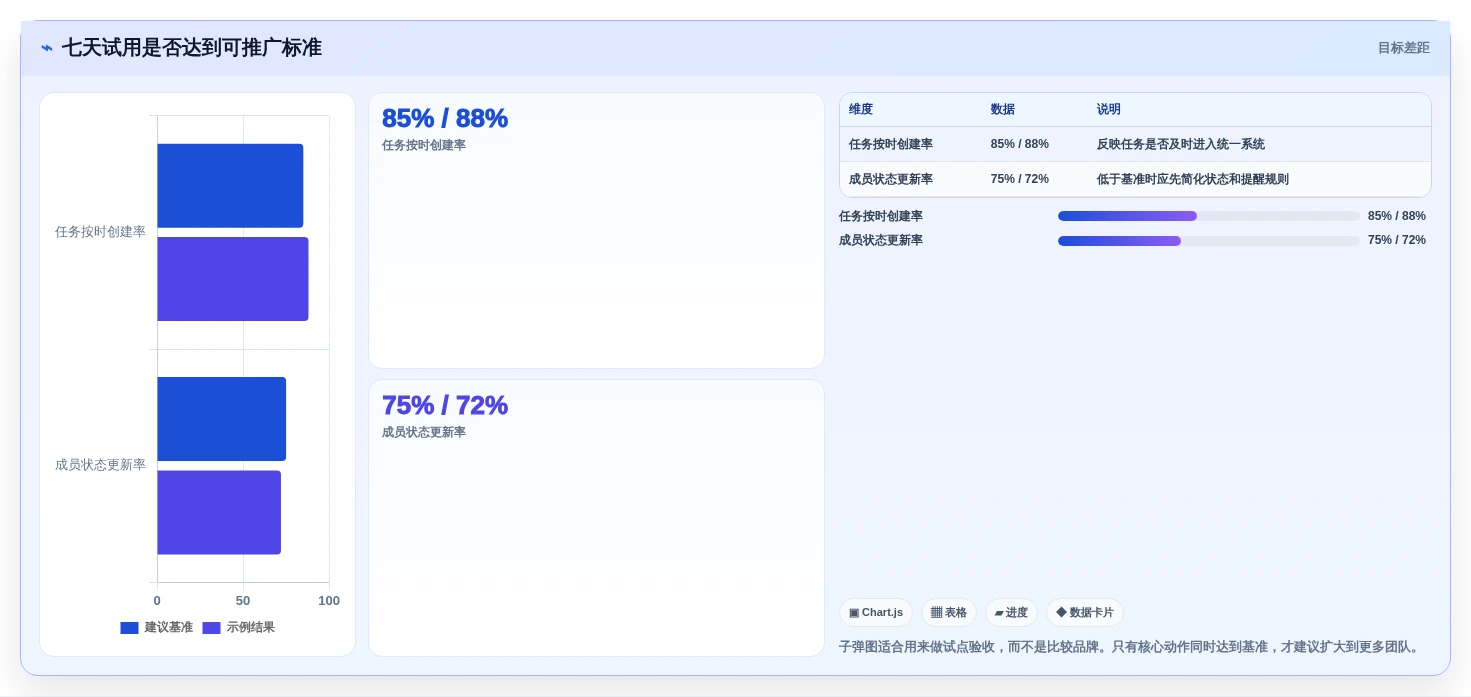Click 低于基准时应先简化状态和提醒规则 description cell
The height and width of the screenshot is (697, 1471).
click(x=1193, y=180)
